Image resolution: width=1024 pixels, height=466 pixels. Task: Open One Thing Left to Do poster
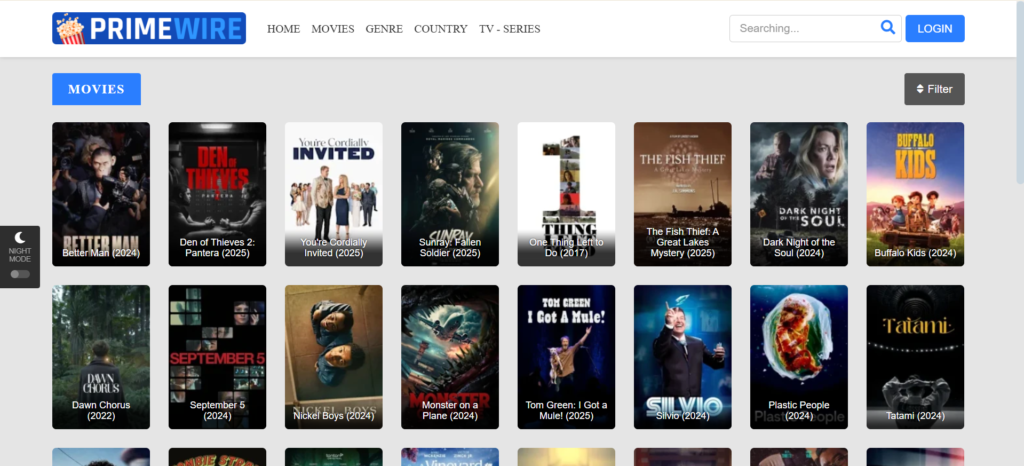pyautogui.click(x=566, y=194)
